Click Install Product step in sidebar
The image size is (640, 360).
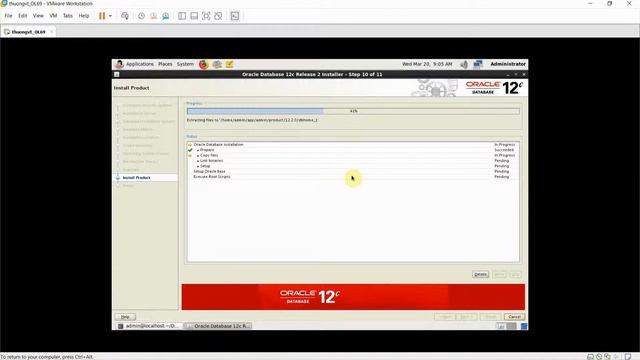tap(136, 178)
